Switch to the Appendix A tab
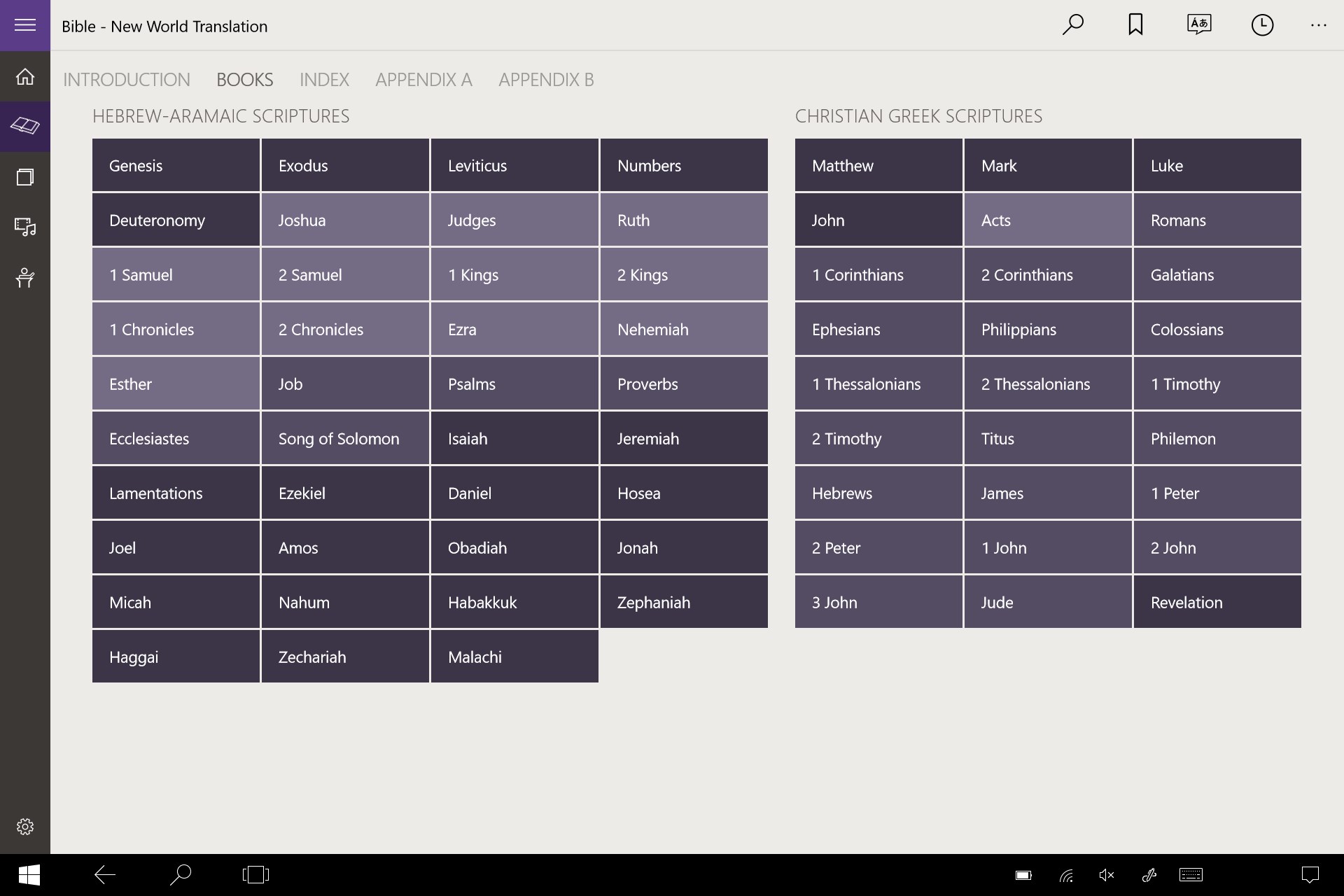 click(423, 80)
